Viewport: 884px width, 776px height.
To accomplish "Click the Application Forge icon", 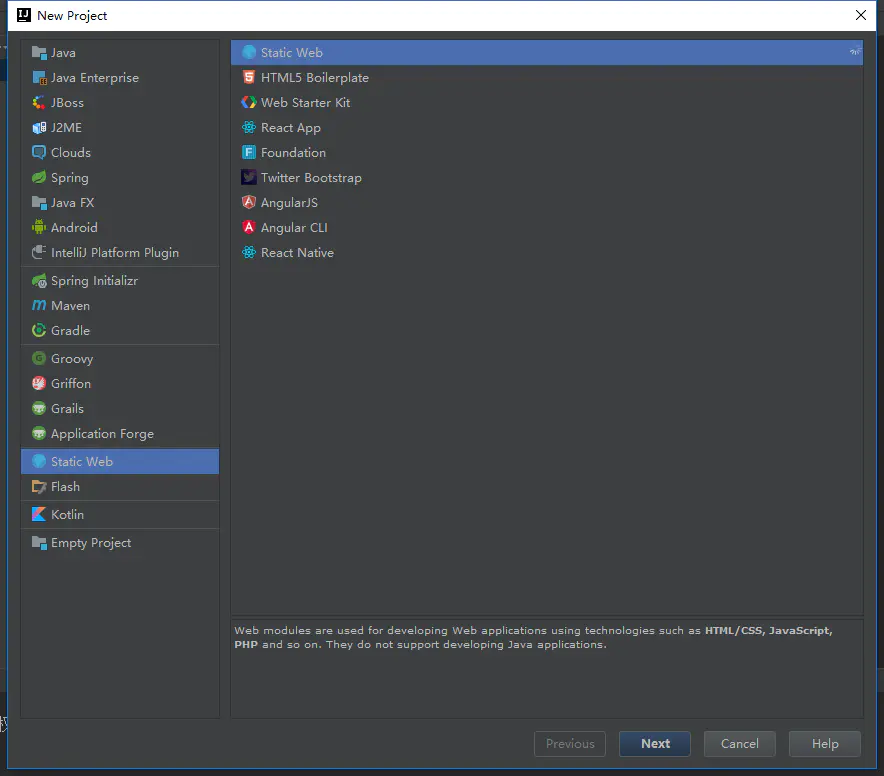I will coord(39,434).
